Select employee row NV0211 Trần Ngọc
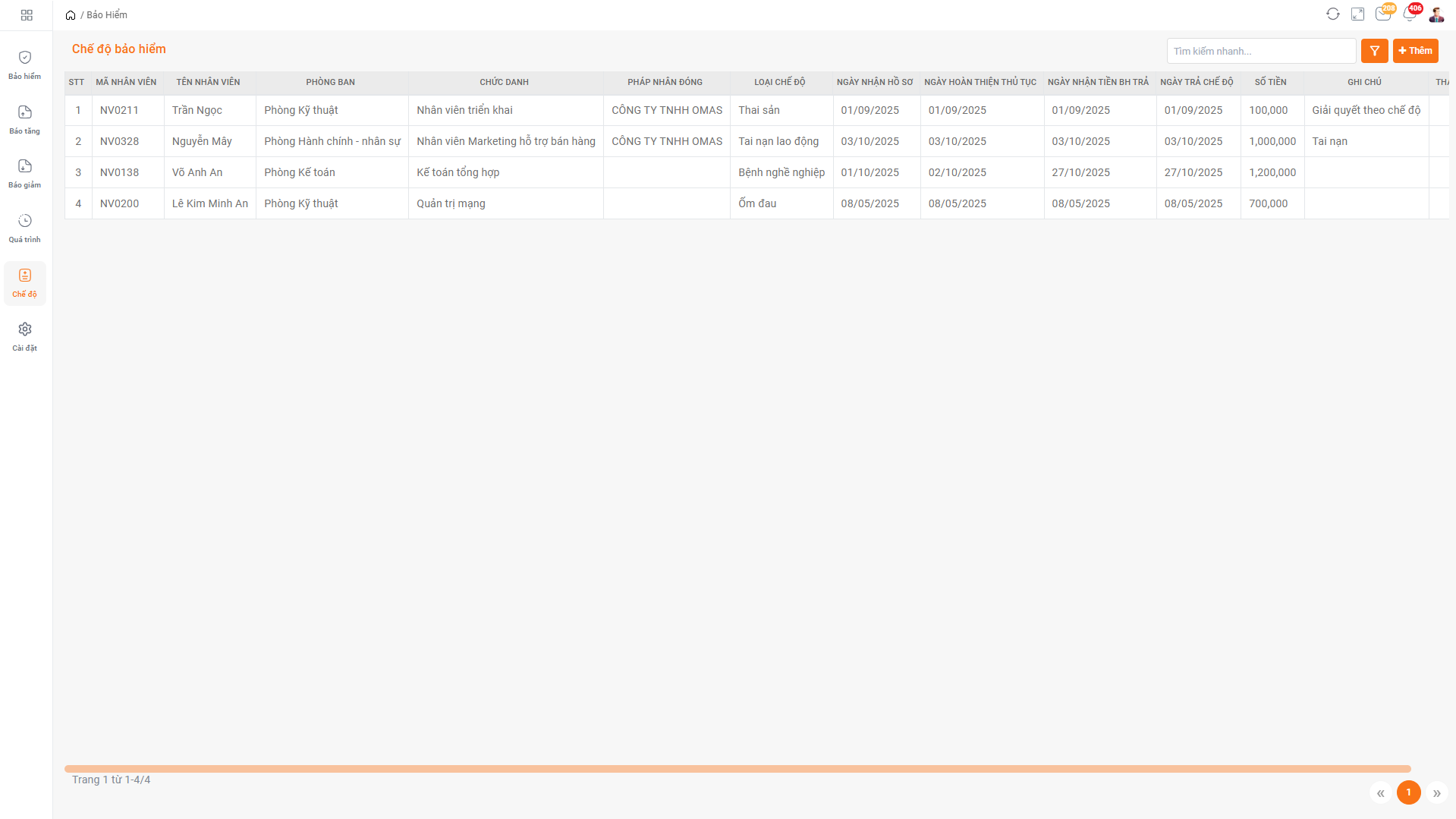Viewport: 1456px width, 819px height. 197,110
